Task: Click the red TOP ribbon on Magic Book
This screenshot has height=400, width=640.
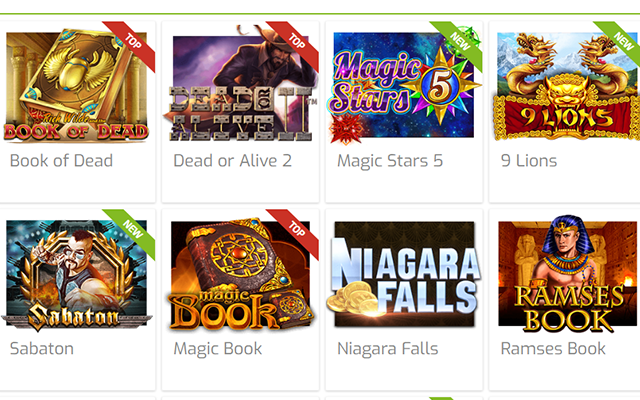Action: click(x=293, y=234)
